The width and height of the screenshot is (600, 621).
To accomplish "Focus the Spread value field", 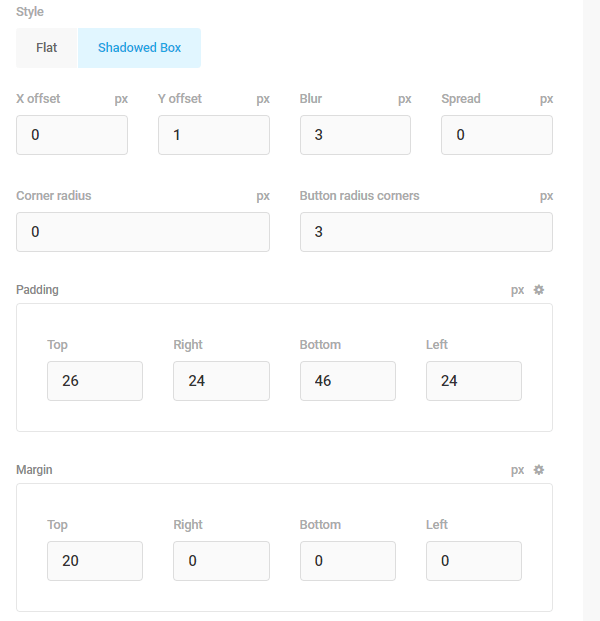I will click(x=496, y=135).
